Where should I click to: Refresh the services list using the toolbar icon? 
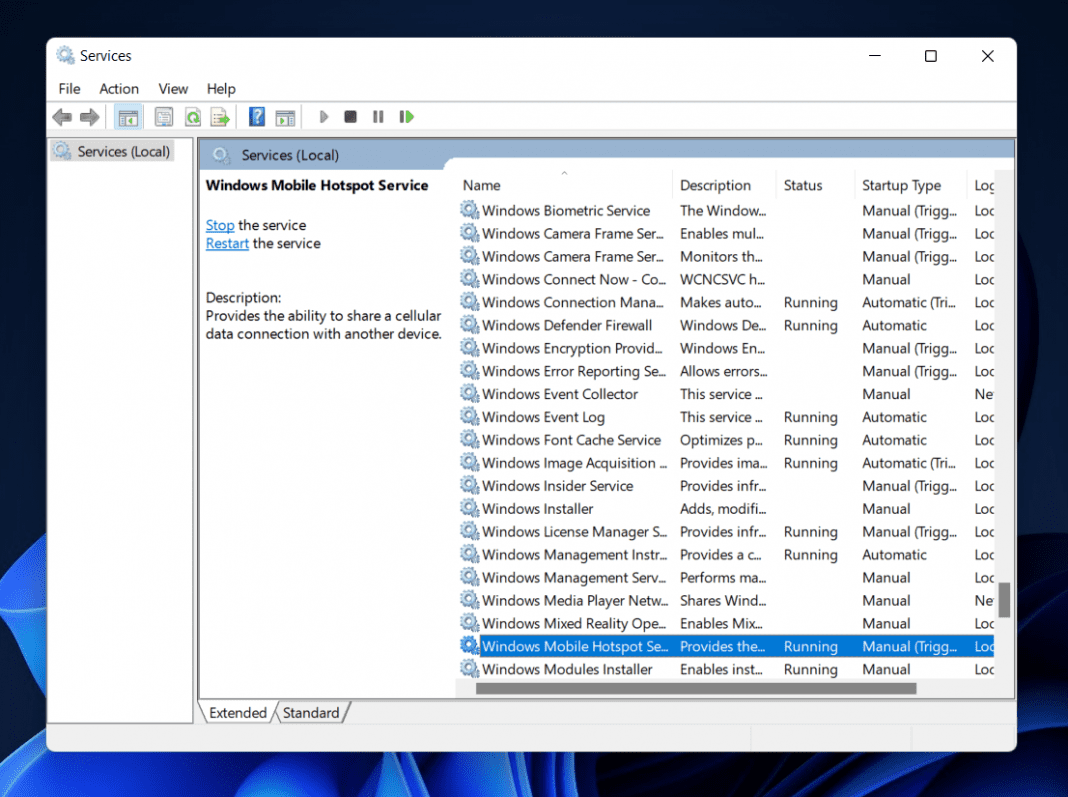tap(191, 117)
